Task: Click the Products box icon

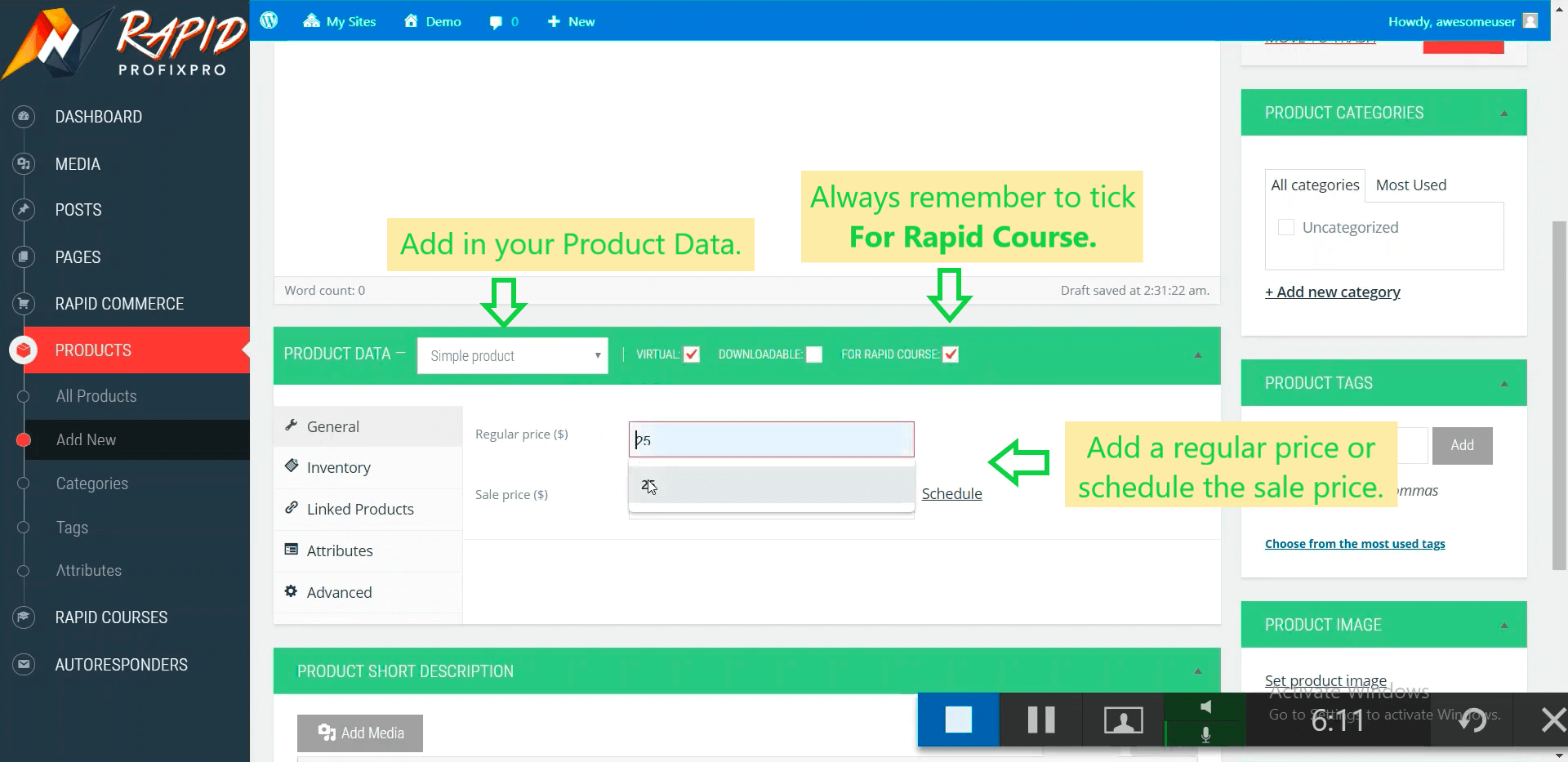Action: click(x=24, y=350)
